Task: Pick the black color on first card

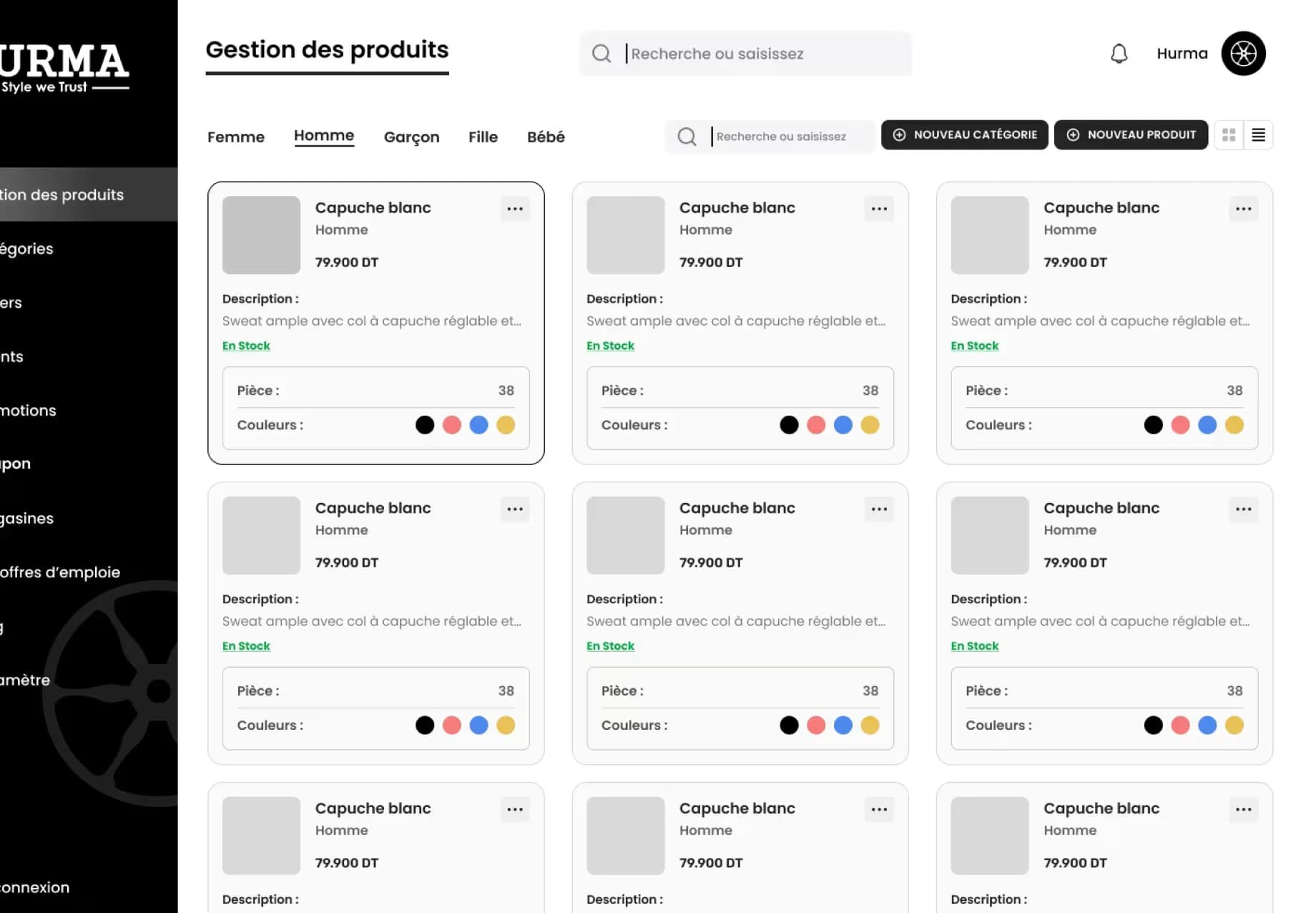Action: click(425, 425)
